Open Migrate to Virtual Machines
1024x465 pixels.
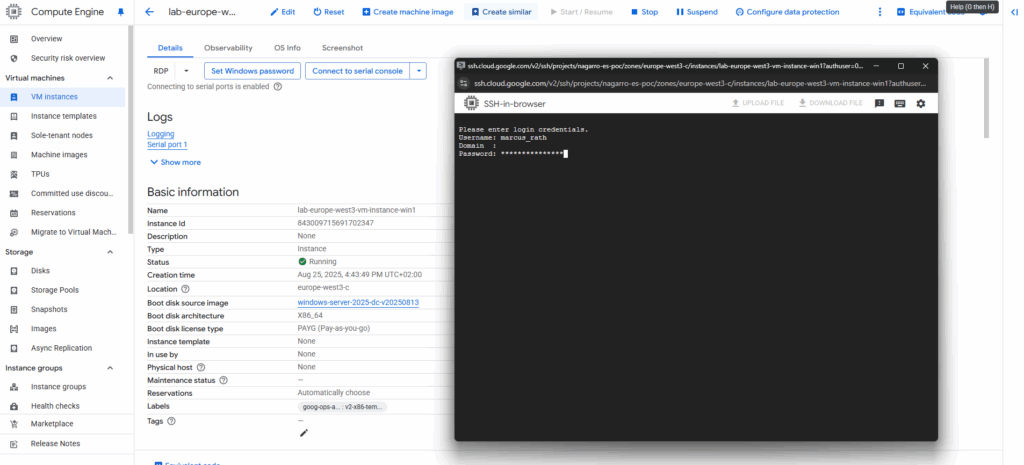point(74,232)
